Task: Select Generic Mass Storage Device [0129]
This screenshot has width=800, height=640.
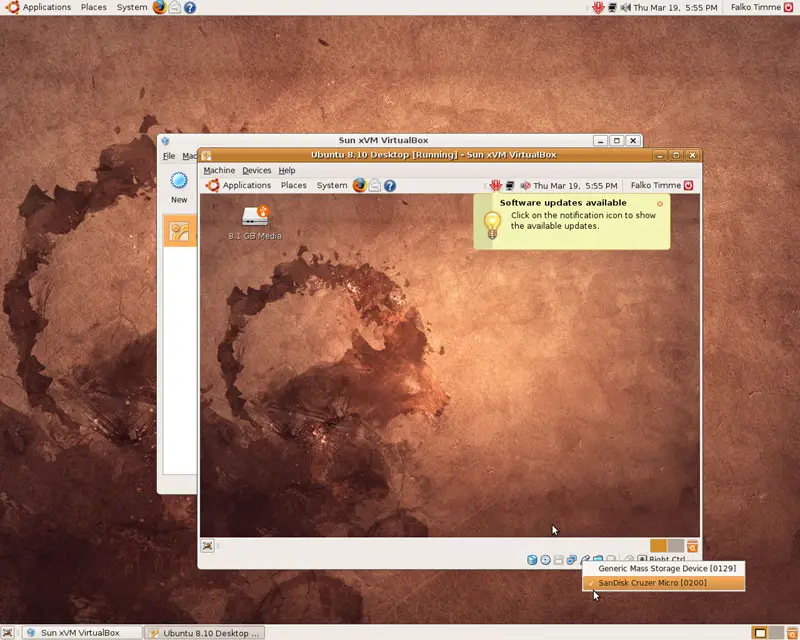Action: [666, 568]
